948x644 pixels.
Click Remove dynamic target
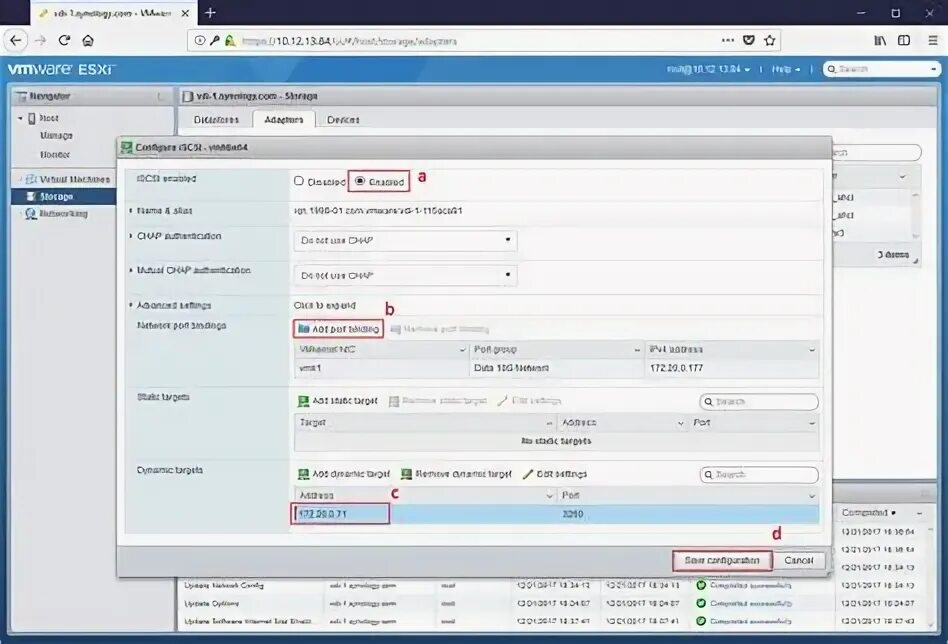click(x=456, y=474)
